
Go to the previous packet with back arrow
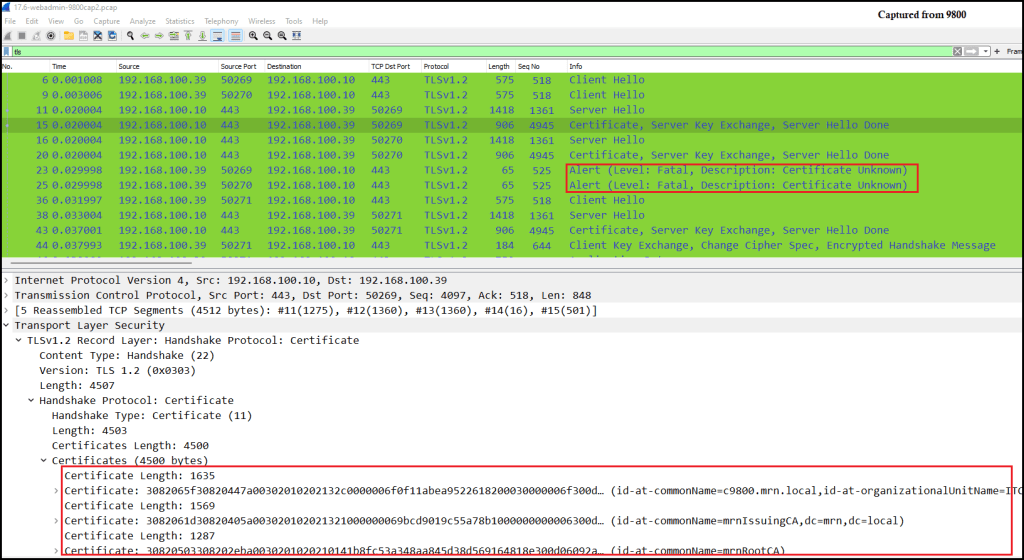(145, 36)
